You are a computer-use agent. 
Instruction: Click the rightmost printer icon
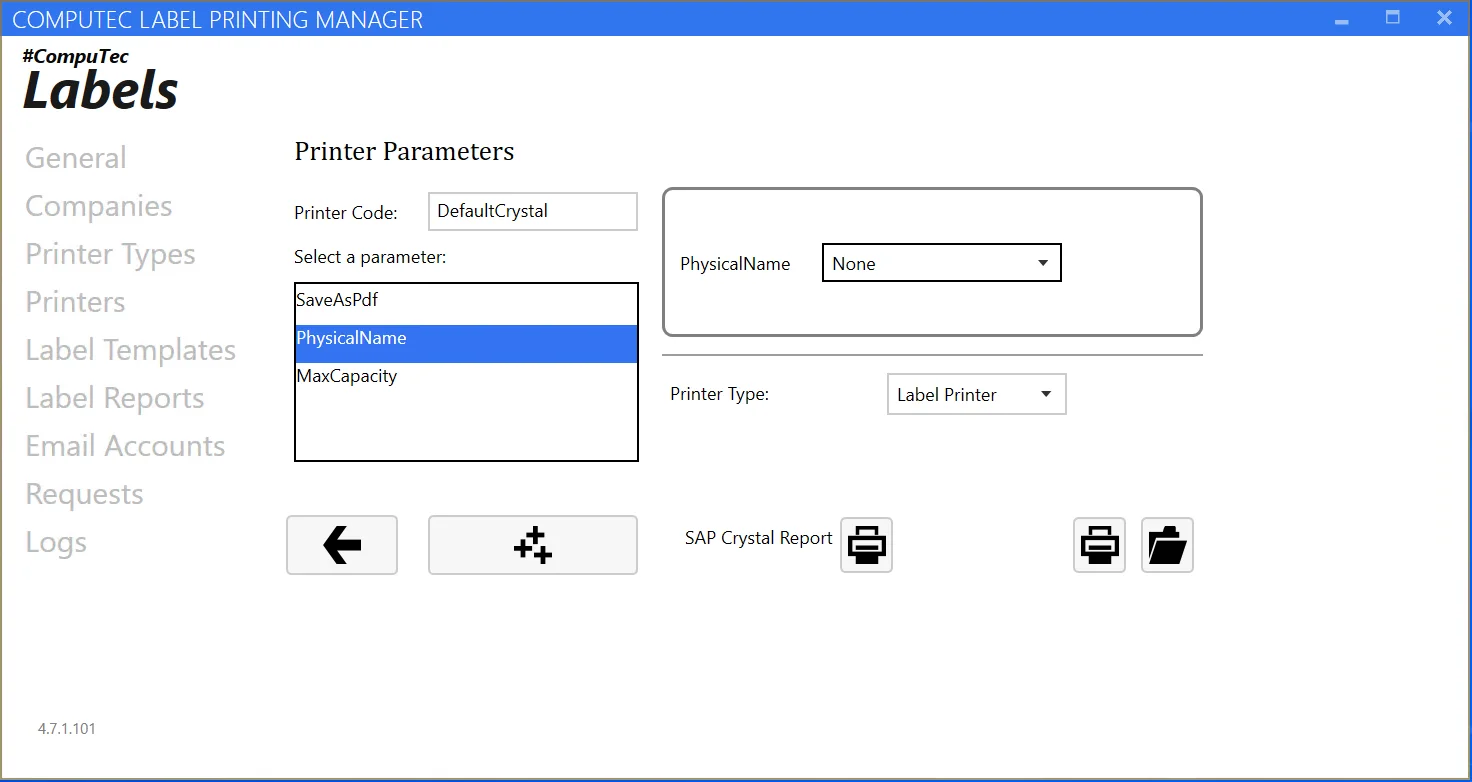[x=1099, y=545]
